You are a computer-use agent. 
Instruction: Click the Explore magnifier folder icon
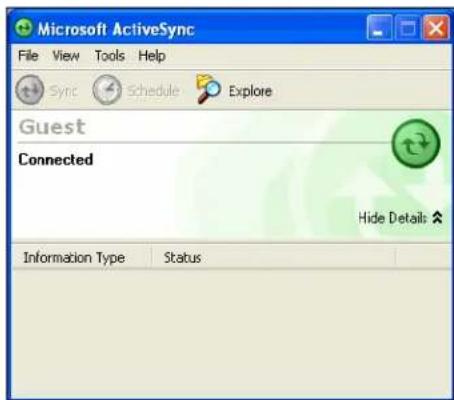pos(208,89)
